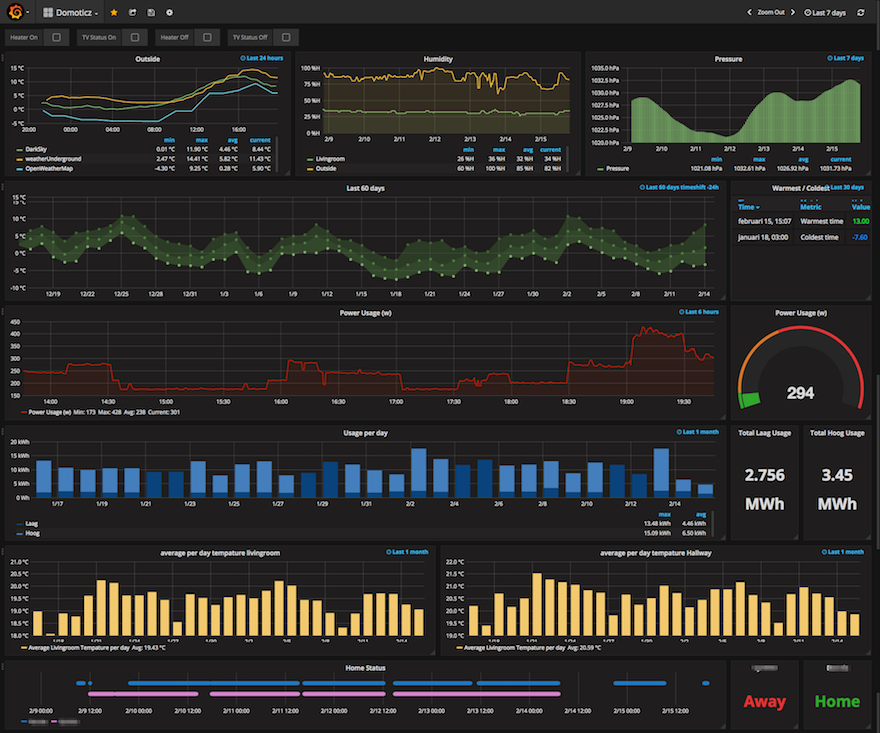The height and width of the screenshot is (733, 880).
Task: Toggle the Power Usage (w) legend series
Action: (49, 412)
